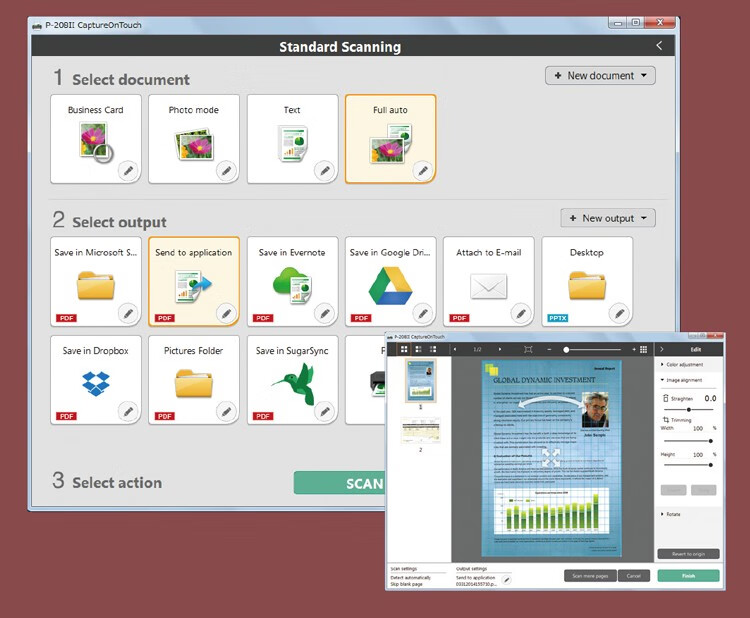Screen dimensions: 750x618
Task: Edit the Business Card document settings pencil
Action: (128, 171)
